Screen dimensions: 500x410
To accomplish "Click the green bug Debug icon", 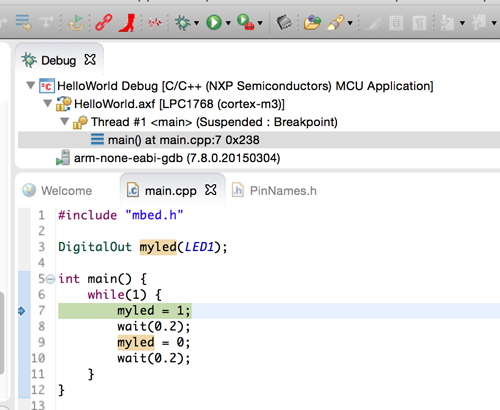I will (x=183, y=23).
